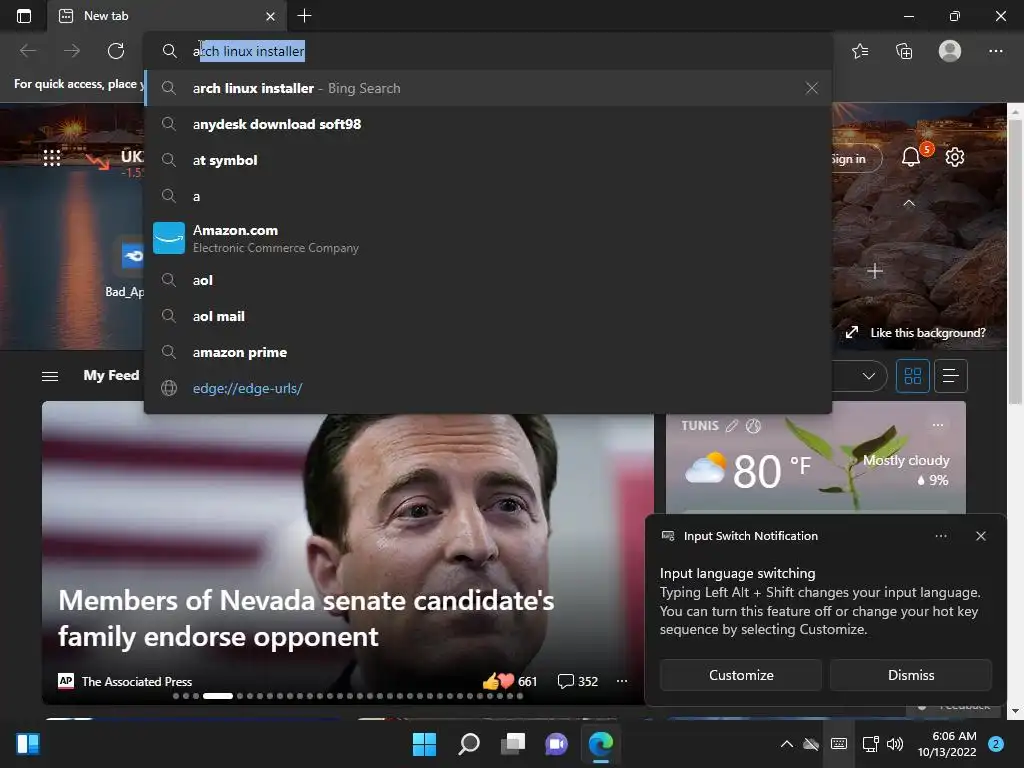The image size is (1024, 768).
Task: Open the Favorites star icon
Action: tap(860, 51)
